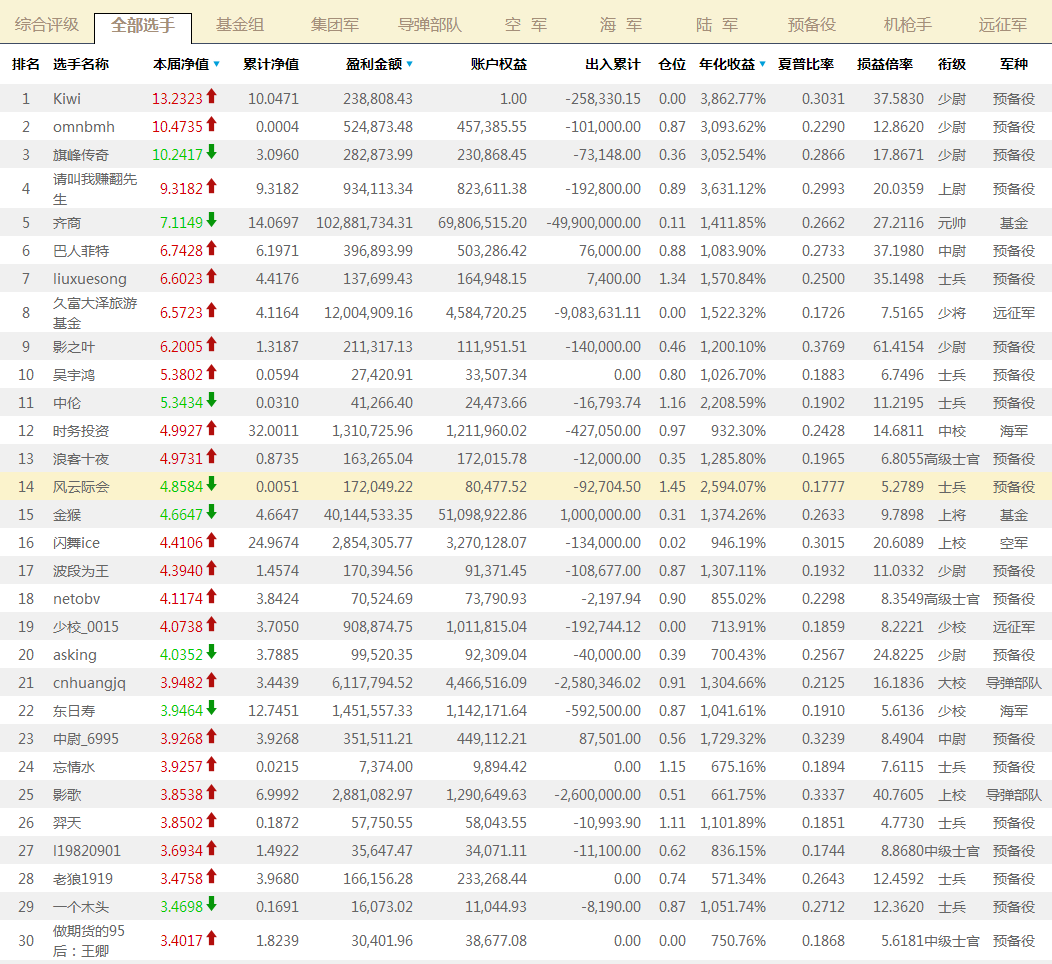Viewport: 1052px width, 964px height.
Task: Open player 少校_0015
Action: 86,627
